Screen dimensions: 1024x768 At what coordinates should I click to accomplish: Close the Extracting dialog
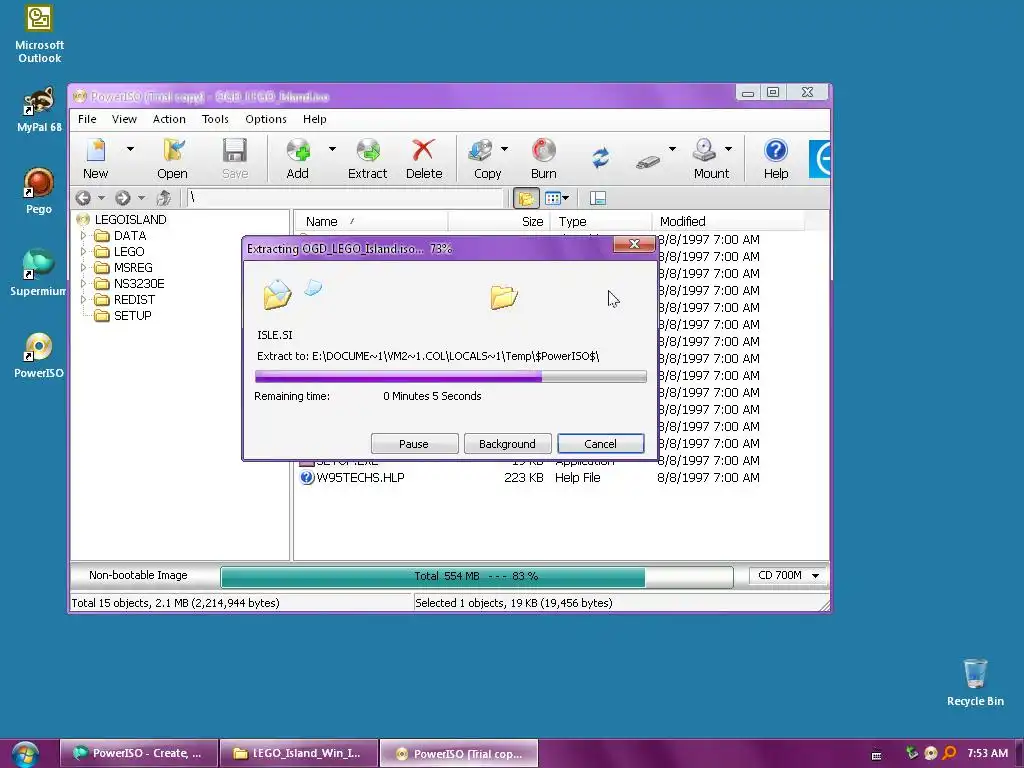click(x=633, y=244)
